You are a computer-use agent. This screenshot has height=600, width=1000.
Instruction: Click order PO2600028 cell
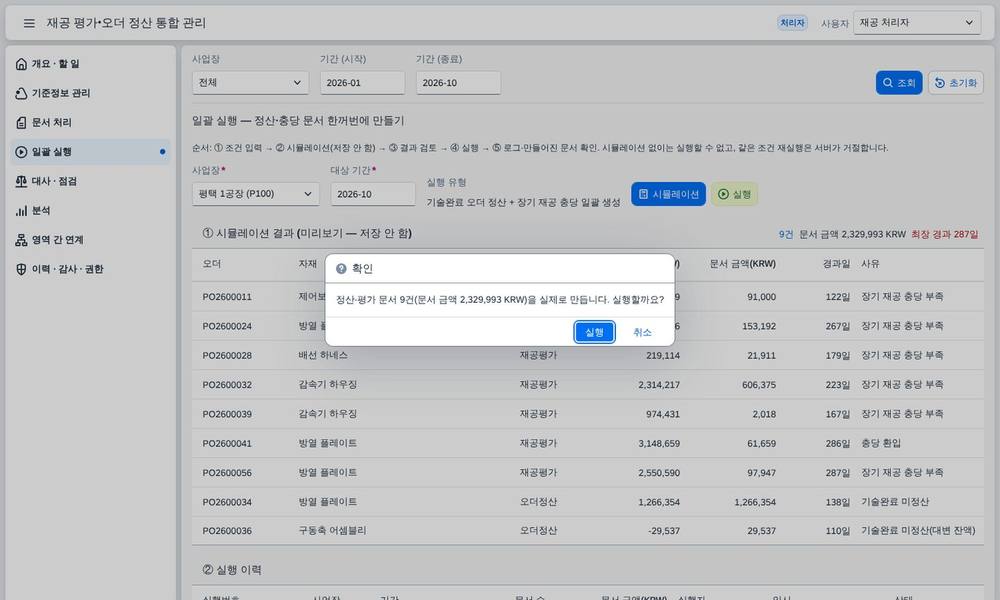point(227,356)
